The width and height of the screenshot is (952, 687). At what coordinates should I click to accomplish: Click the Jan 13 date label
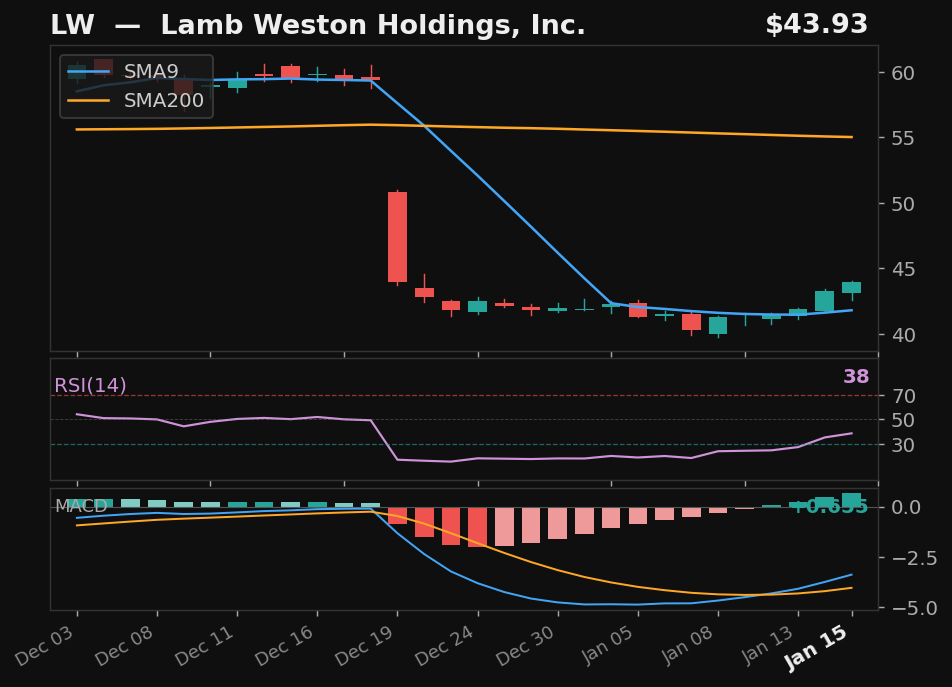click(767, 646)
